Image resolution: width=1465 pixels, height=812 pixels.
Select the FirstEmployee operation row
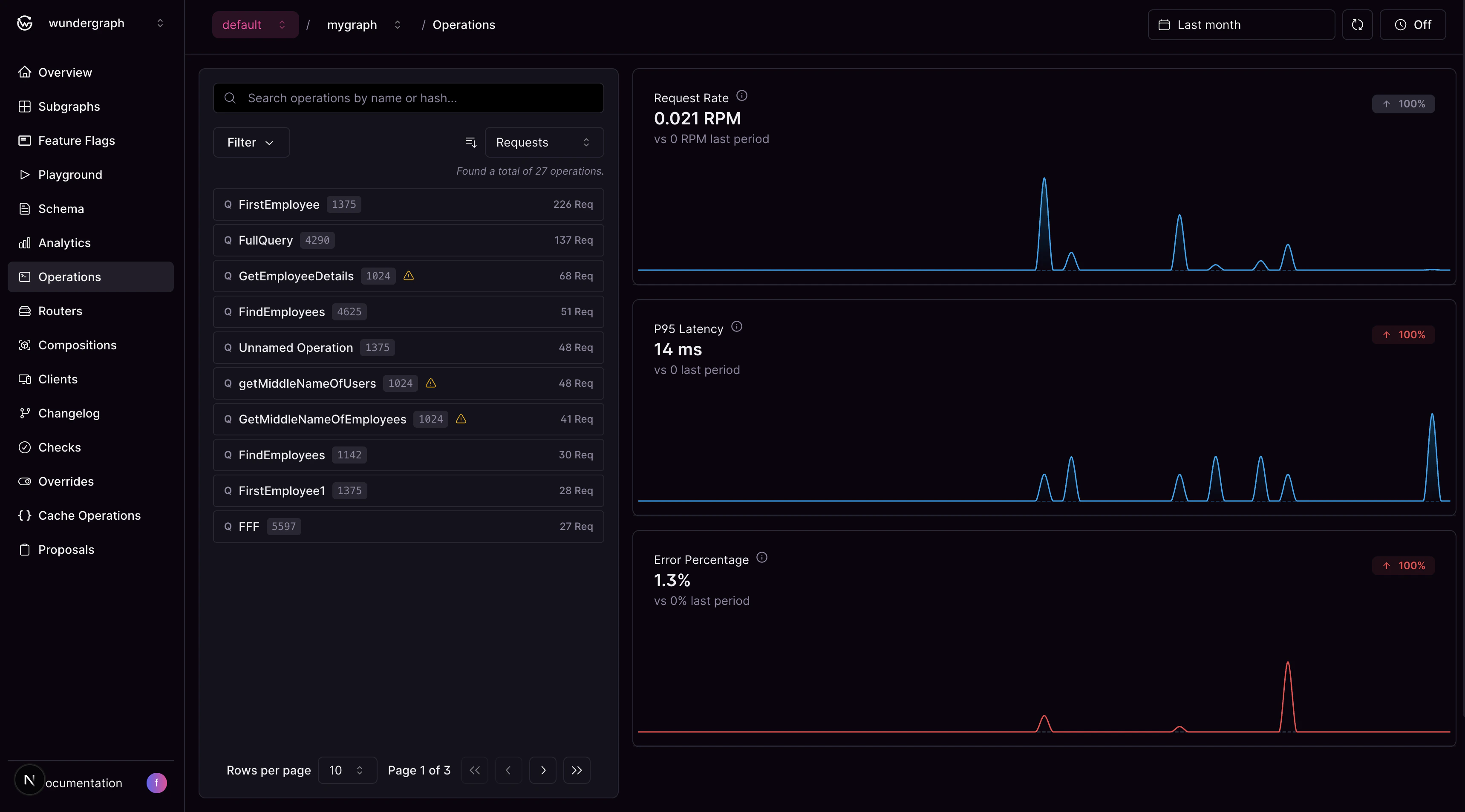408,204
